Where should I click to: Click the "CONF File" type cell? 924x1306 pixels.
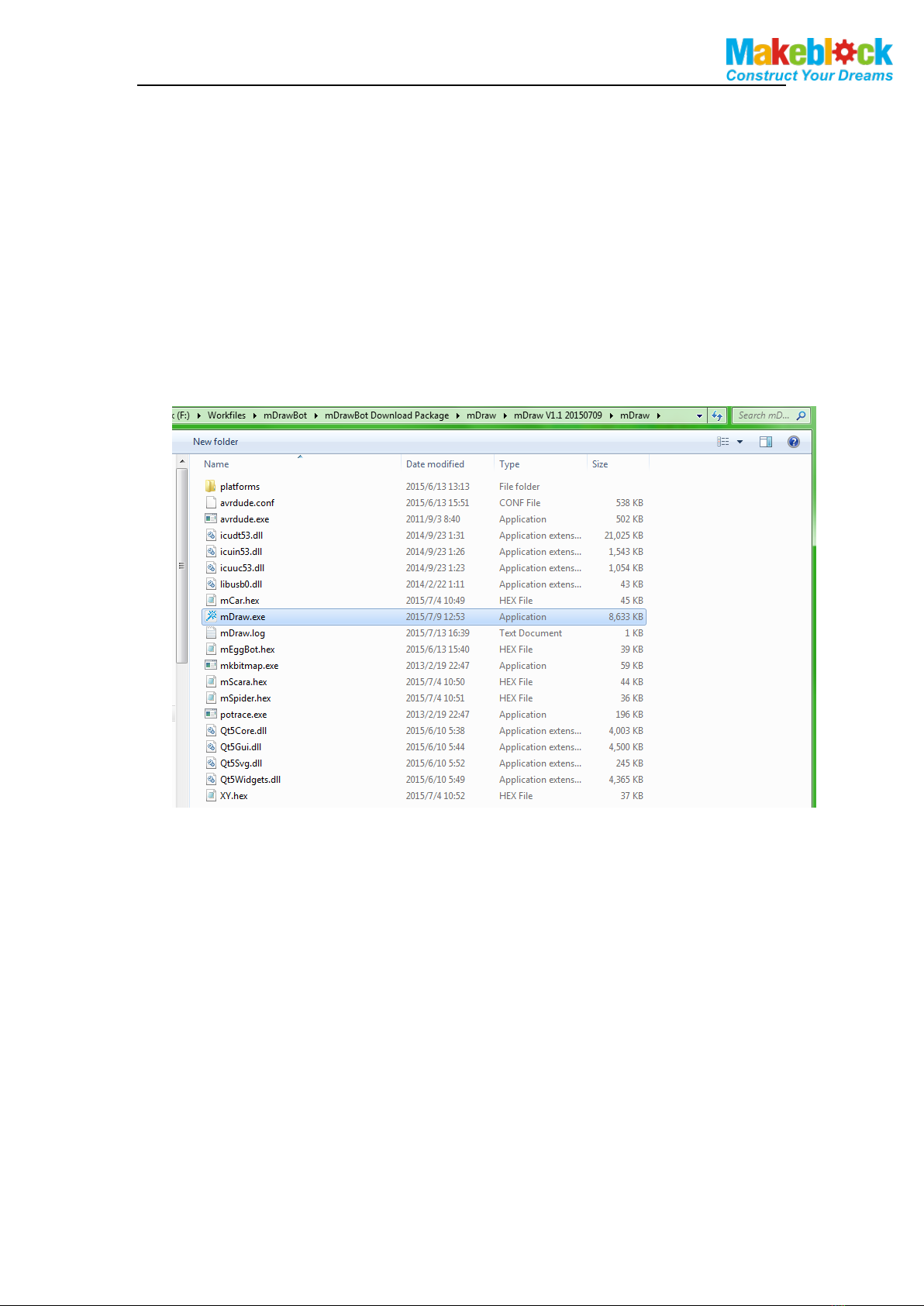coord(519,503)
